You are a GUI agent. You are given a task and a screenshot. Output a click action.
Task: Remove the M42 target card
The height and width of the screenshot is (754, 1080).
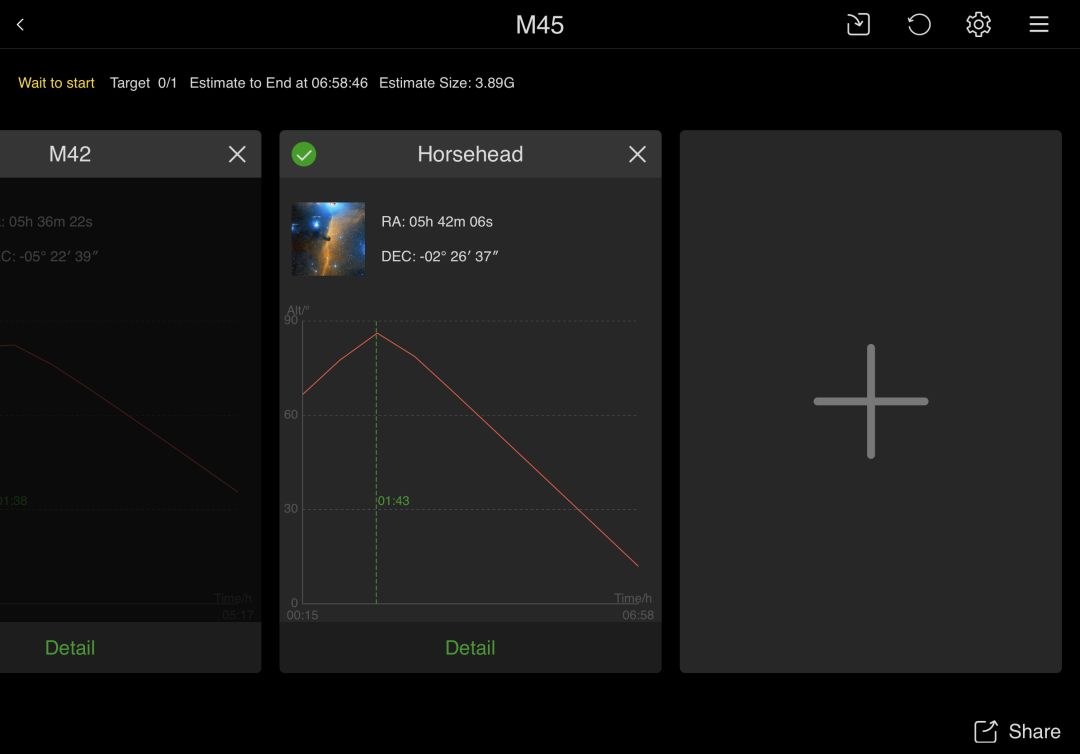tap(237, 154)
